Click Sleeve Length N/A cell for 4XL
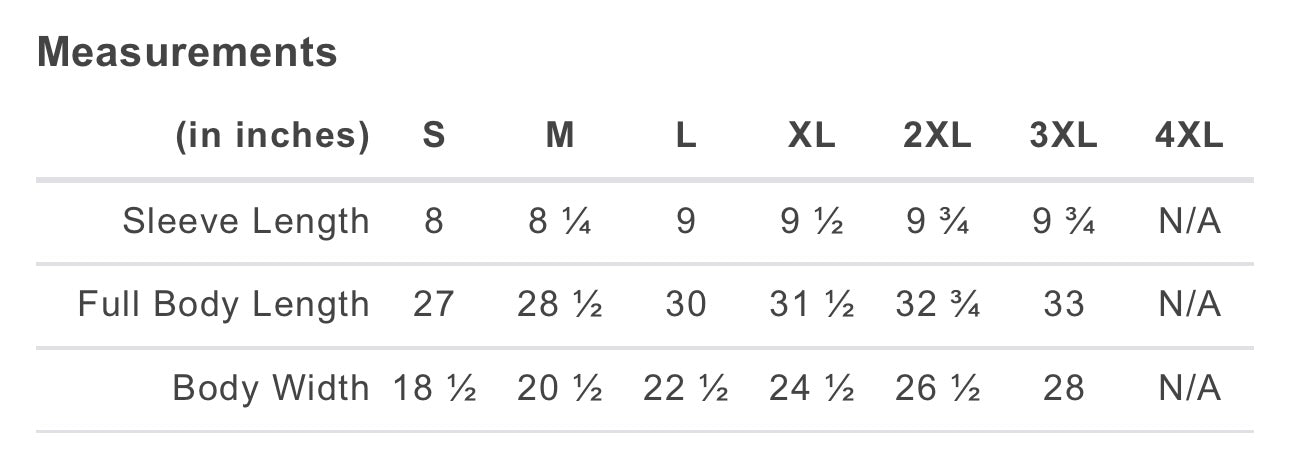1290x464 pixels. point(1189,221)
